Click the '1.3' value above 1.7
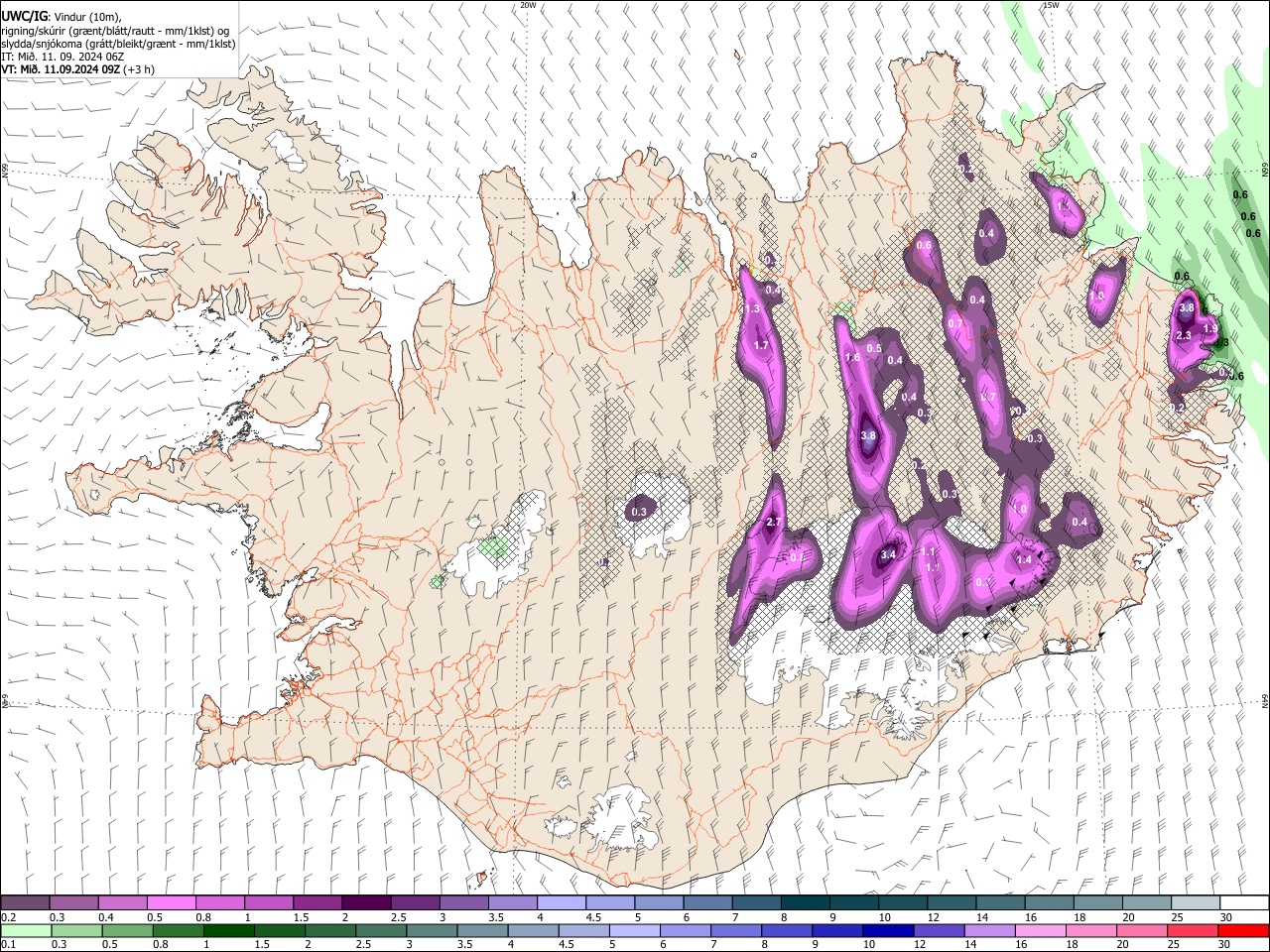The height and width of the screenshot is (952, 1270). (752, 309)
